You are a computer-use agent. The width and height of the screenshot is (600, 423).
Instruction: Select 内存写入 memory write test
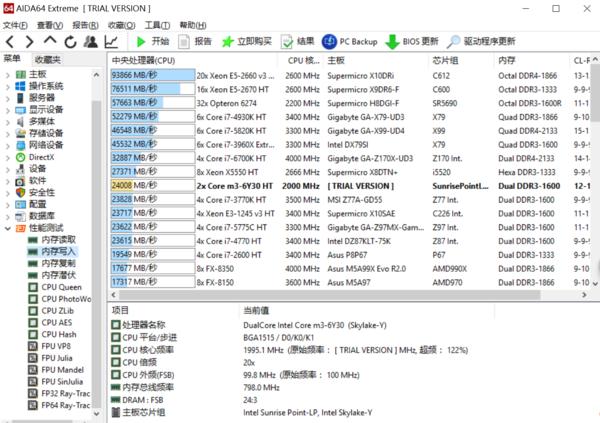pyautogui.click(x=52, y=252)
